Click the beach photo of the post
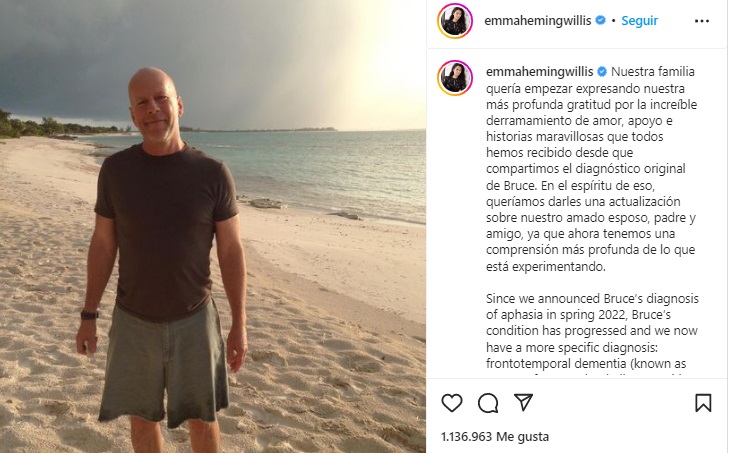The height and width of the screenshot is (453, 730). pyautogui.click(x=213, y=226)
